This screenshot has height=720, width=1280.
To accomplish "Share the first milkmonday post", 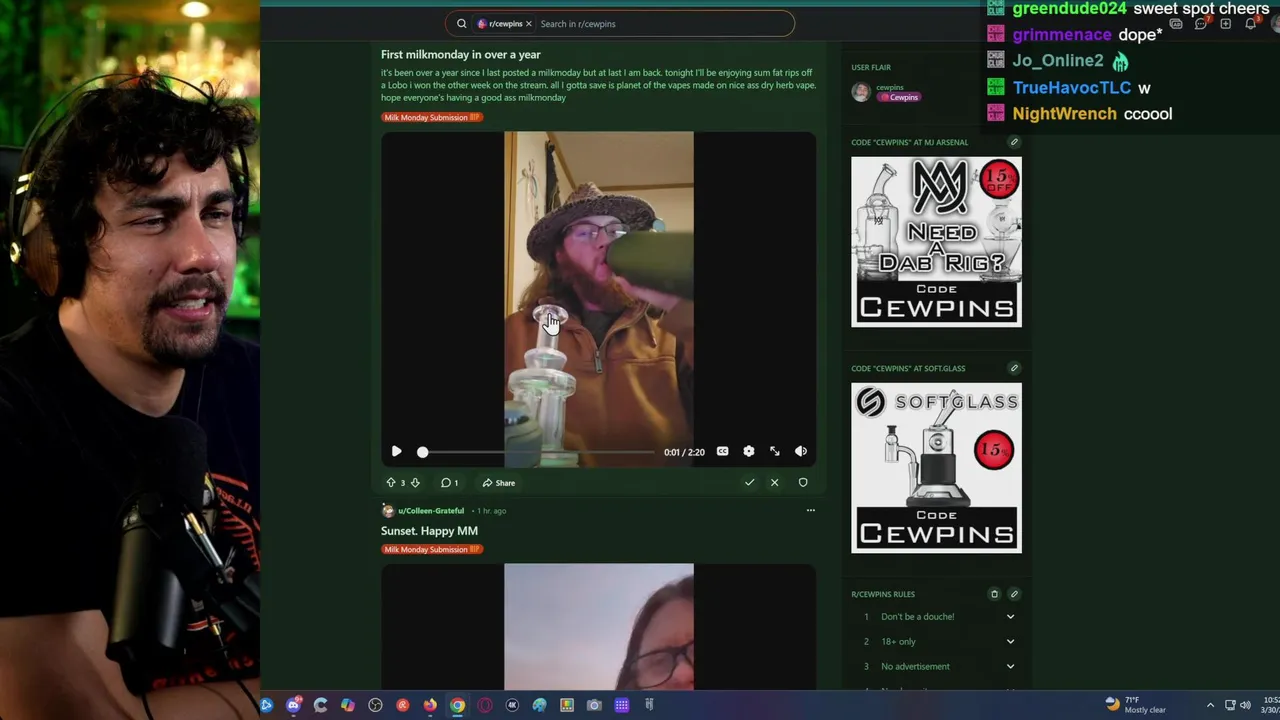I will click(x=498, y=483).
